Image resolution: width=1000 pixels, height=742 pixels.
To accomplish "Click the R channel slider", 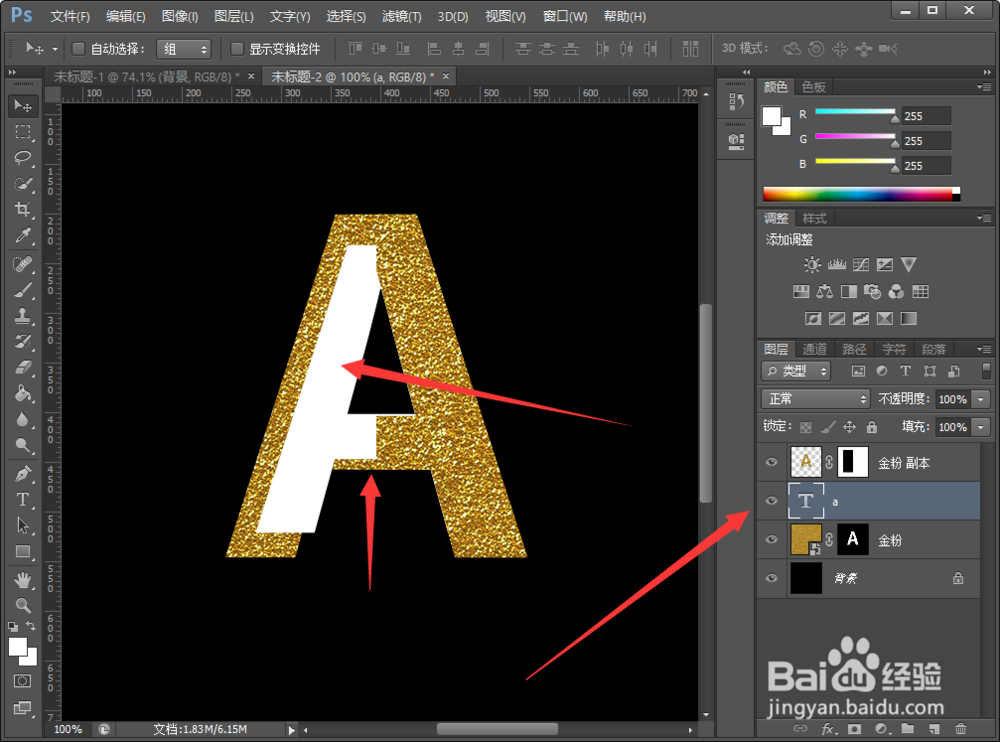I will click(x=855, y=112).
